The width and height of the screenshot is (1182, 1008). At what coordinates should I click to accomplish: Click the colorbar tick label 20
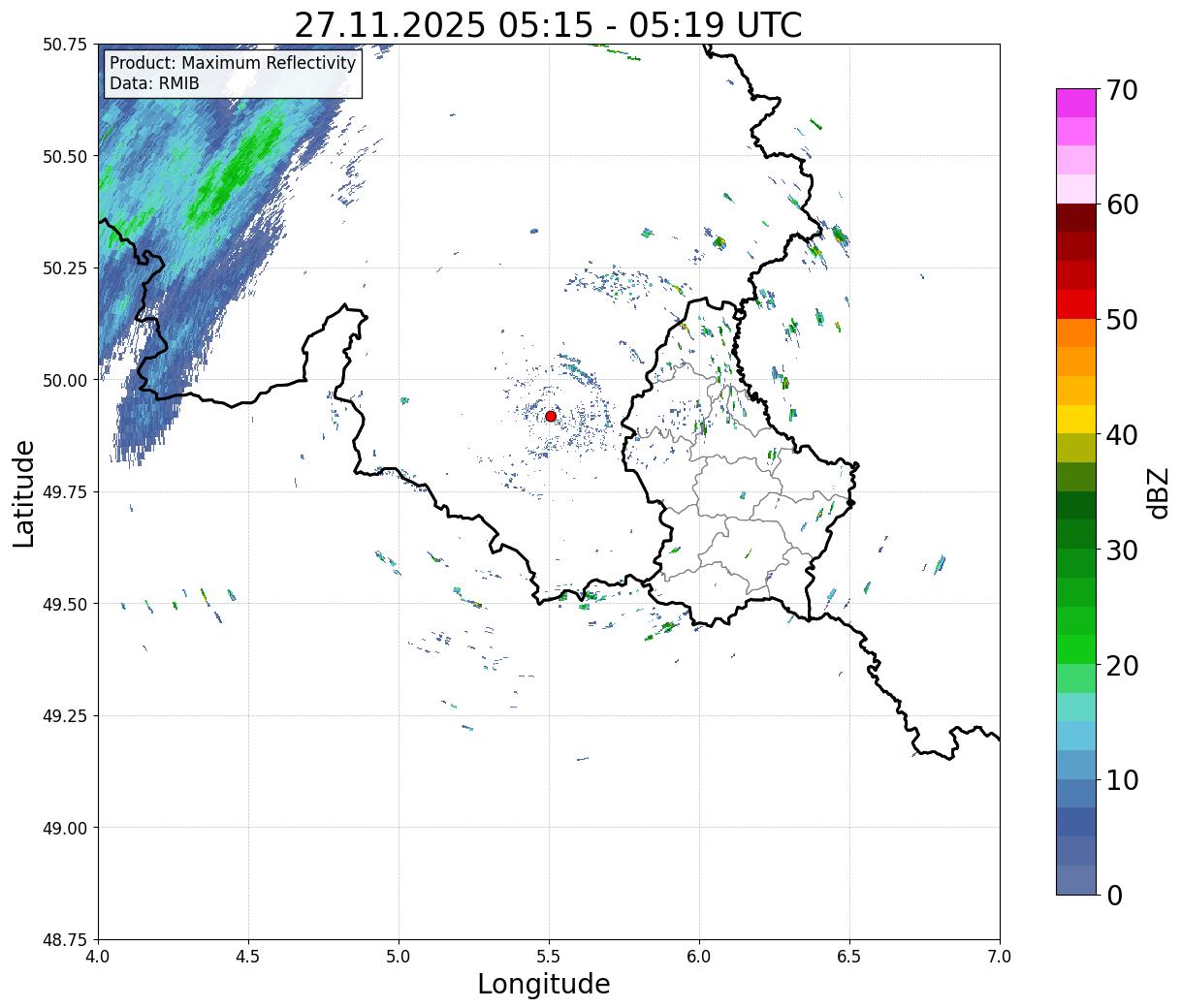(1122, 666)
